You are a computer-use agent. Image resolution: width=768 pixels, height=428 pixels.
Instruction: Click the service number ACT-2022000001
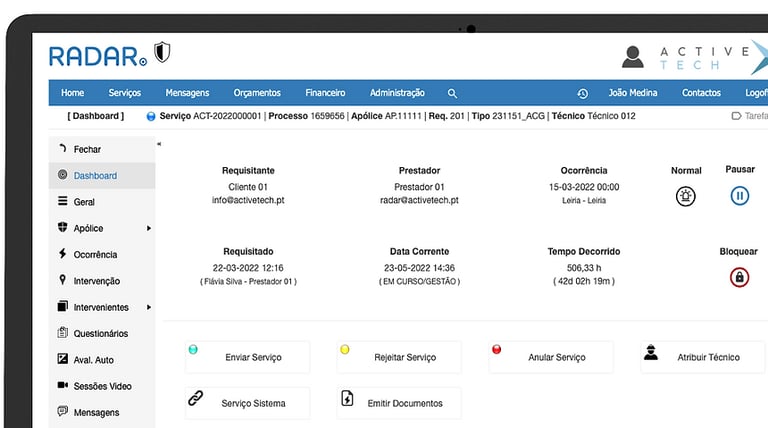227,116
